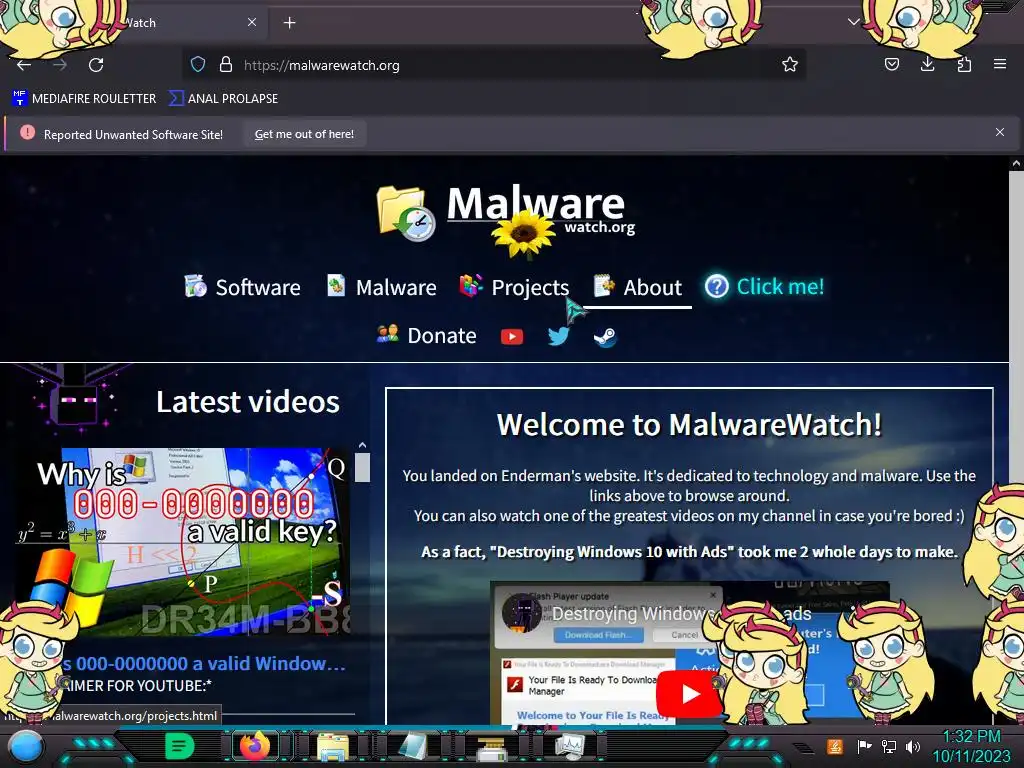Click the red warning exclamation icon
This screenshot has height=768, width=1024.
27,133
